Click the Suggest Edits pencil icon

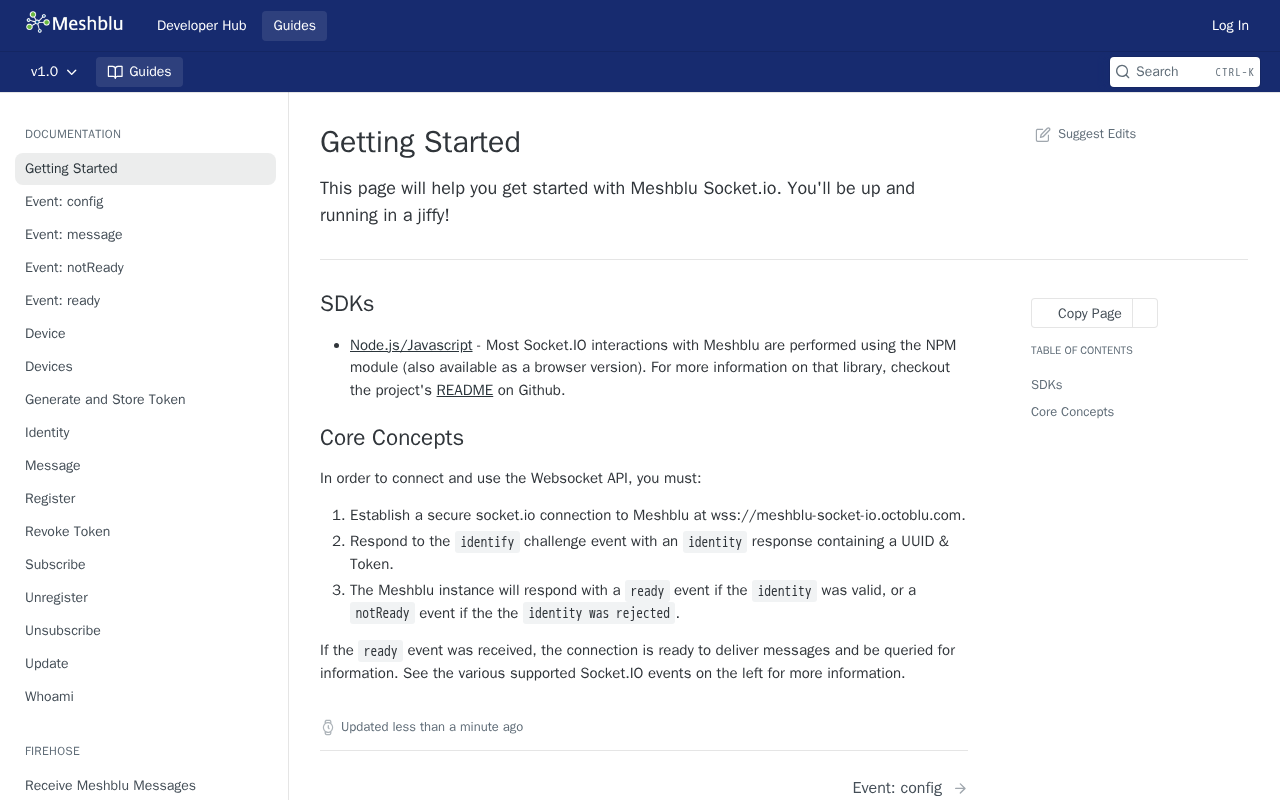pos(1043,134)
